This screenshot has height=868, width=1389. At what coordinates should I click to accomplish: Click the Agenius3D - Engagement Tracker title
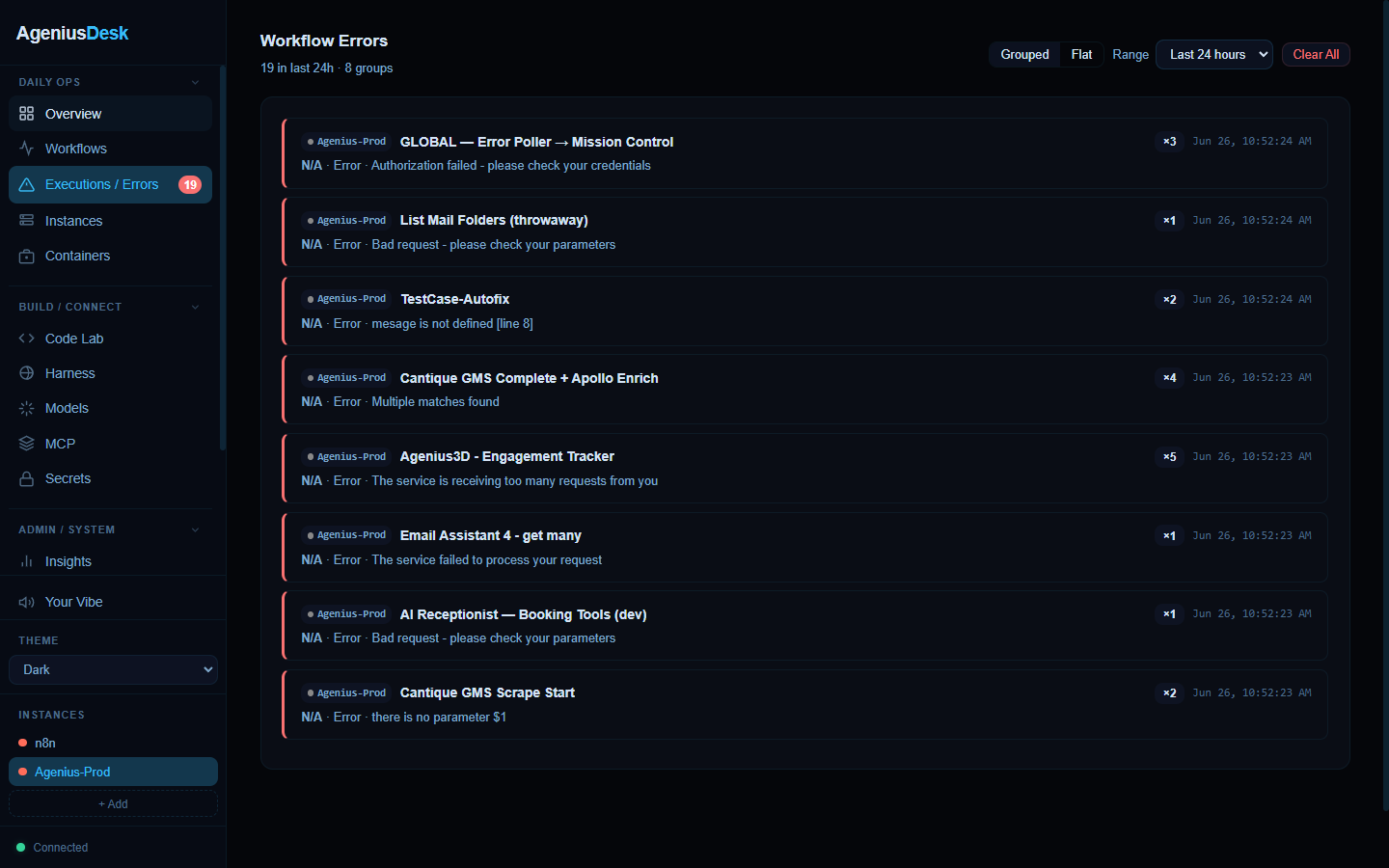(x=506, y=456)
